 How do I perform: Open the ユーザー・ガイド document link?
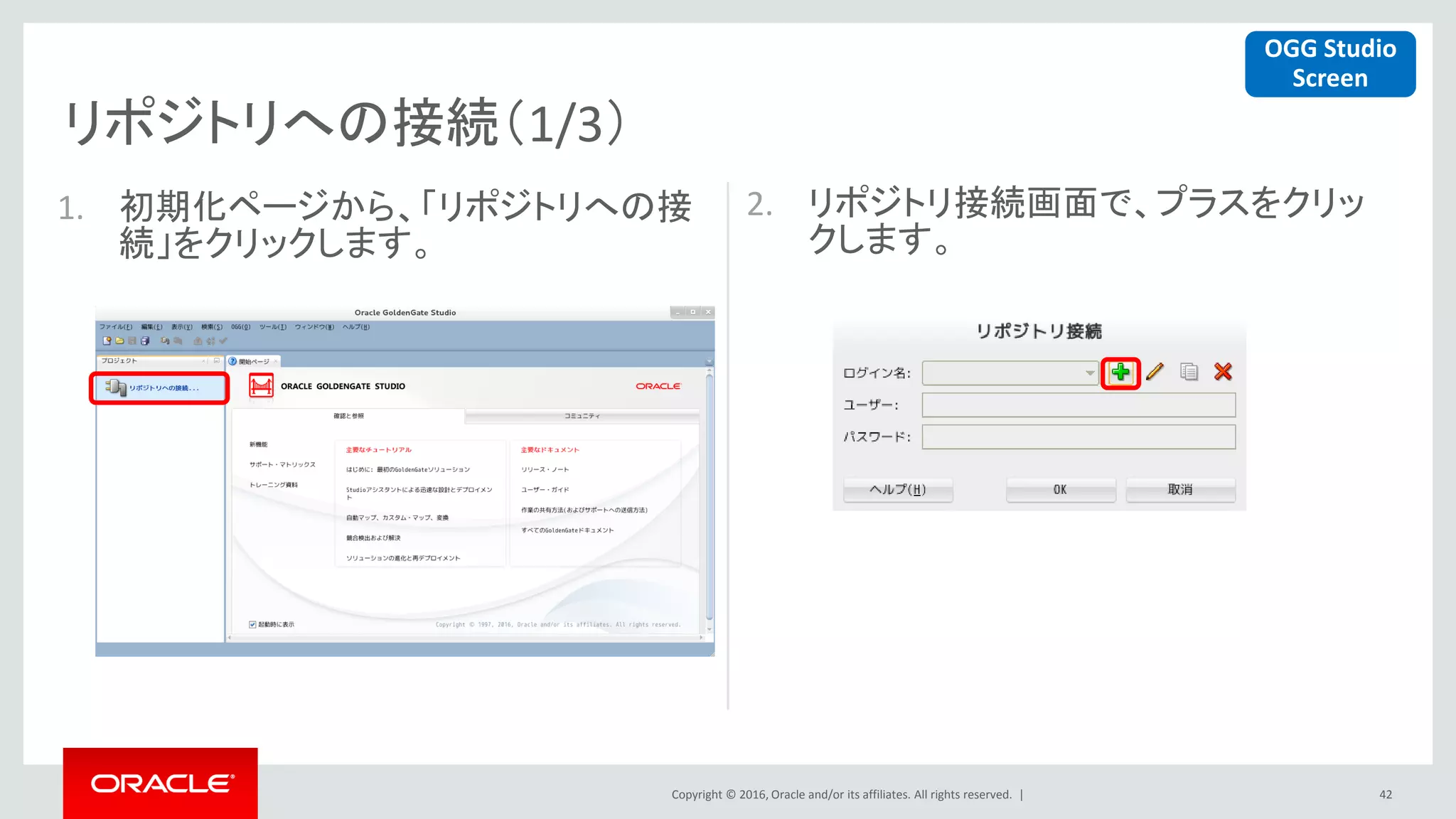(545, 490)
